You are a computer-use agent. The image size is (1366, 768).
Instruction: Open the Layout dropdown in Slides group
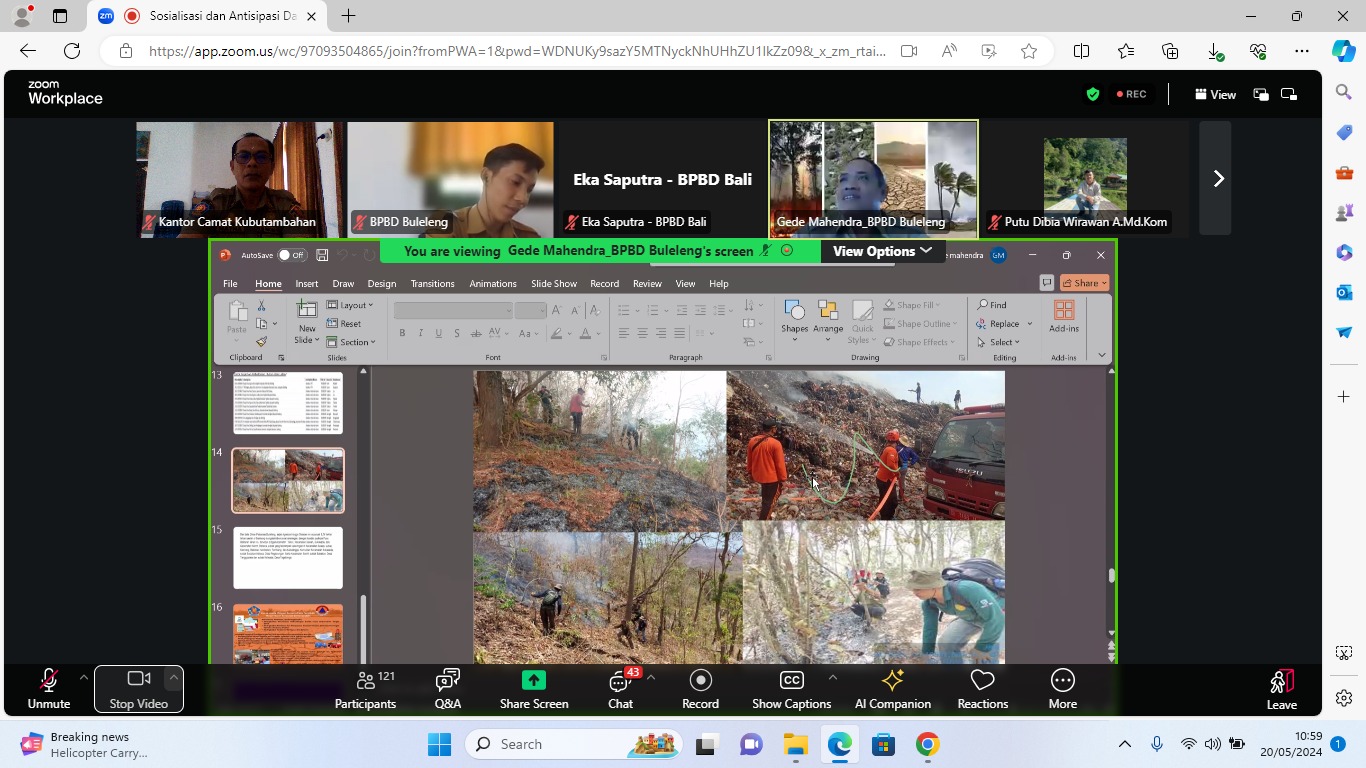point(350,305)
